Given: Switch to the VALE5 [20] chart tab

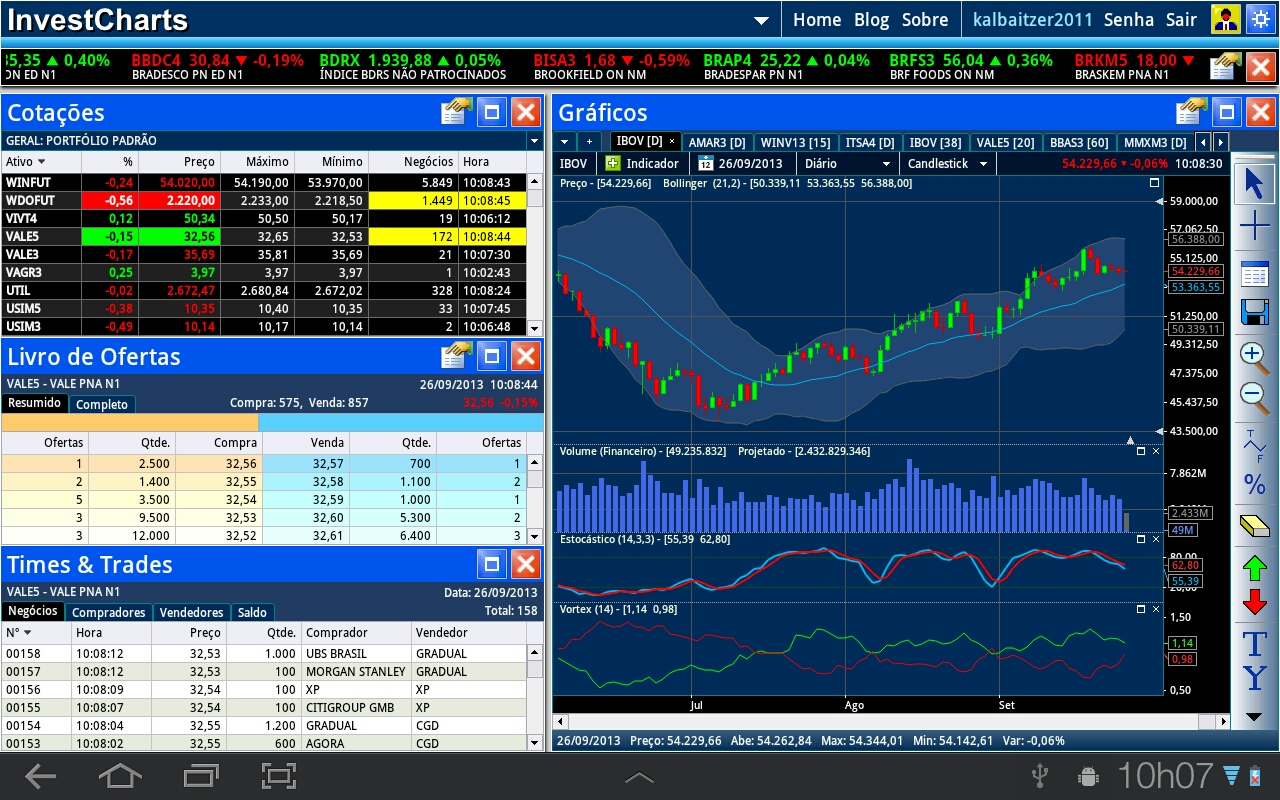Looking at the screenshot, I should click(x=1005, y=141).
